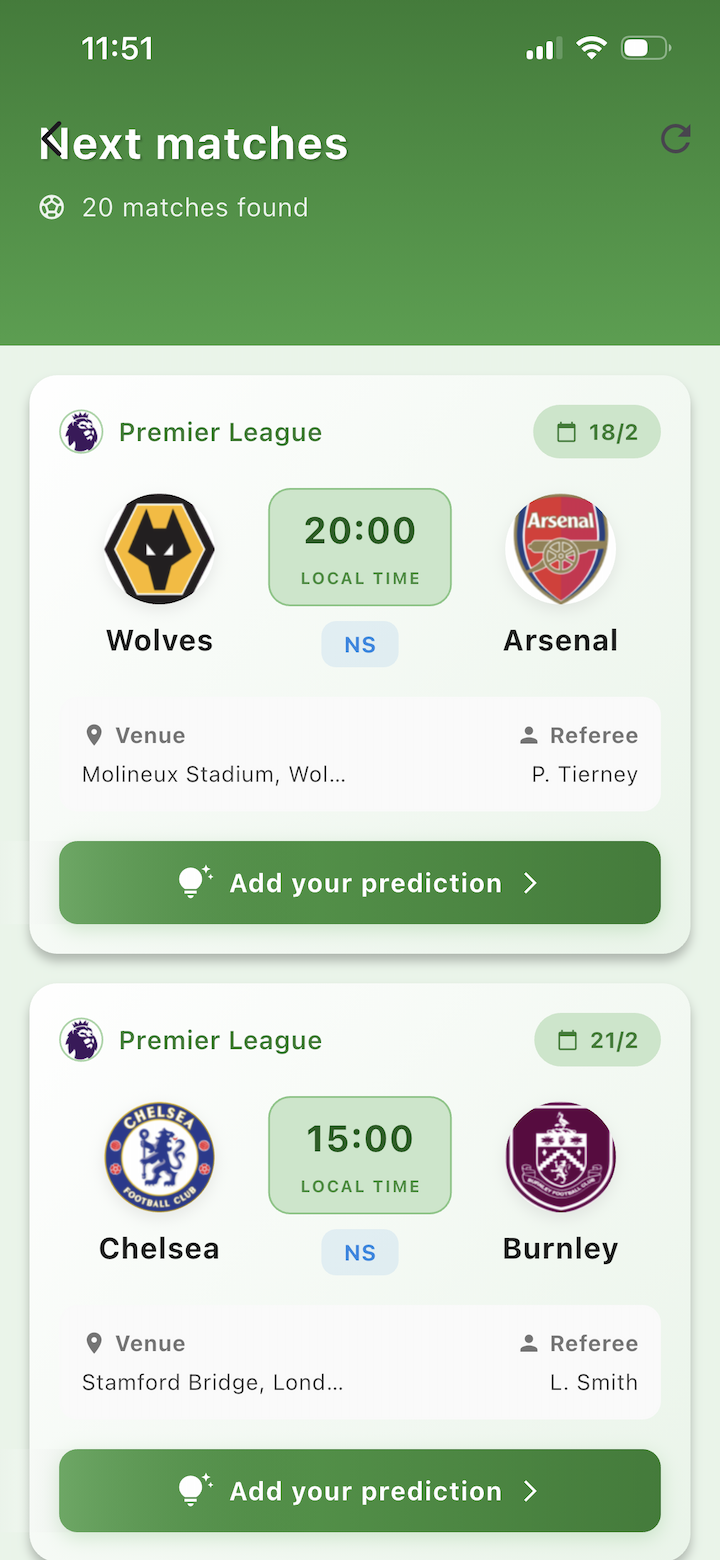Tap the Wolves club crest
Image resolution: width=720 pixels, height=1560 pixels.
pos(160,548)
